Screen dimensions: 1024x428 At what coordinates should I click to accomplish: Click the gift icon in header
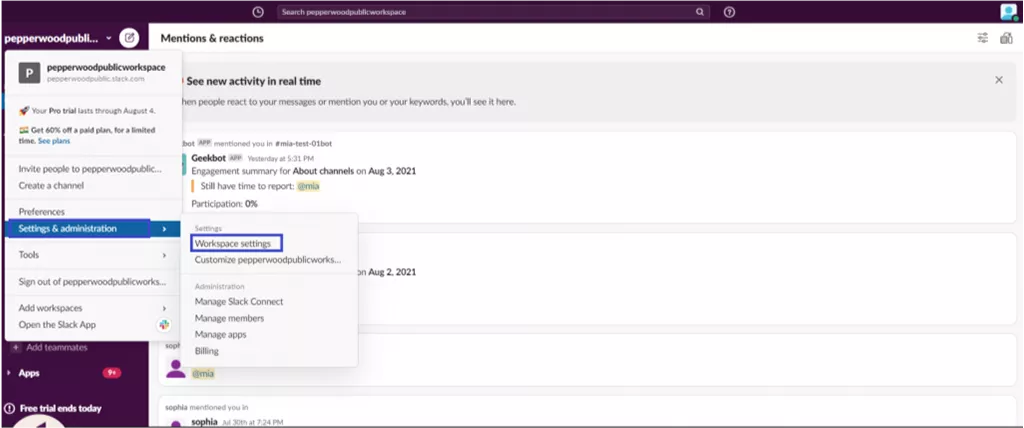point(1006,38)
